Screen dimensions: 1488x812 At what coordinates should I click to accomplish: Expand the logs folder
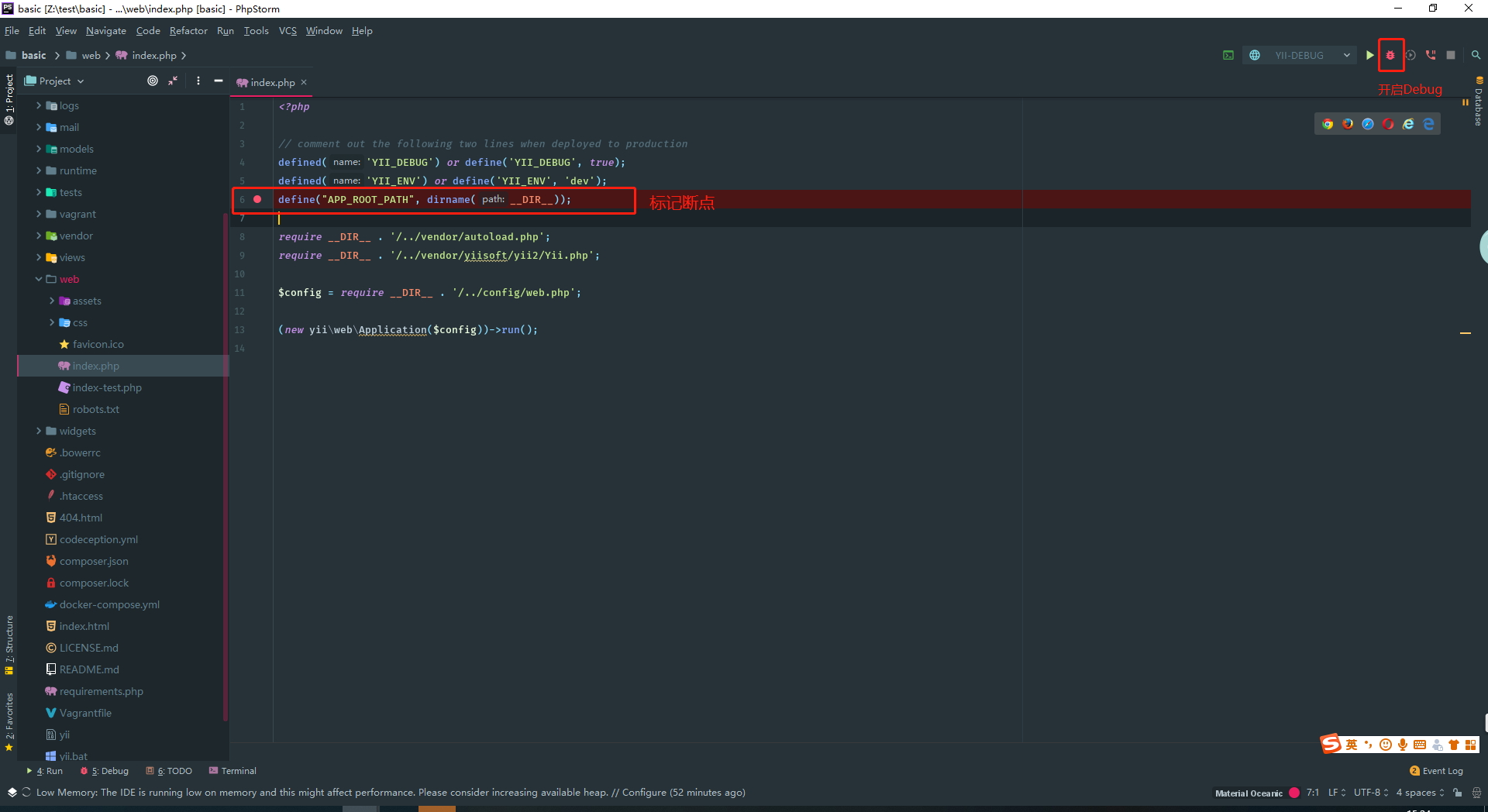[x=39, y=105]
